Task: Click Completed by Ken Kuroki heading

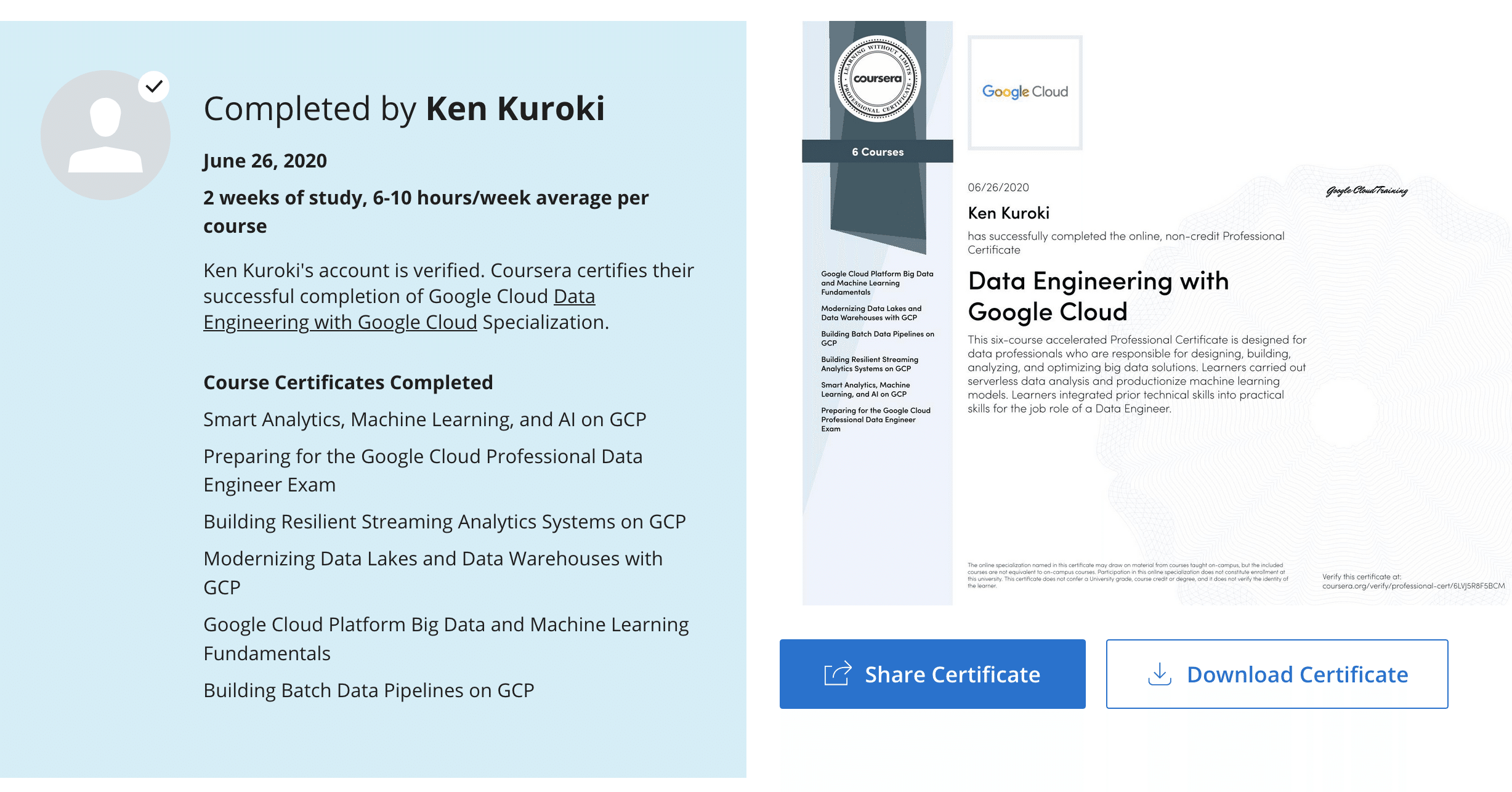Action: point(403,109)
